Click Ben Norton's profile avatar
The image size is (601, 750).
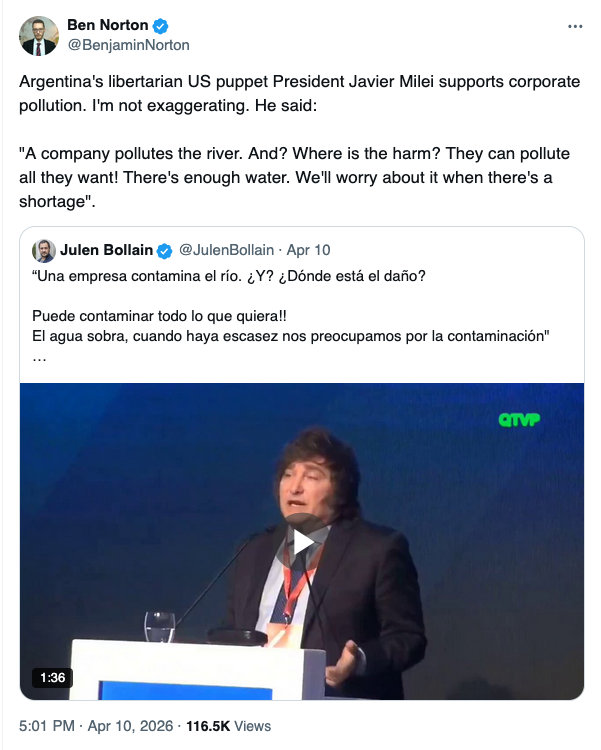(x=39, y=35)
